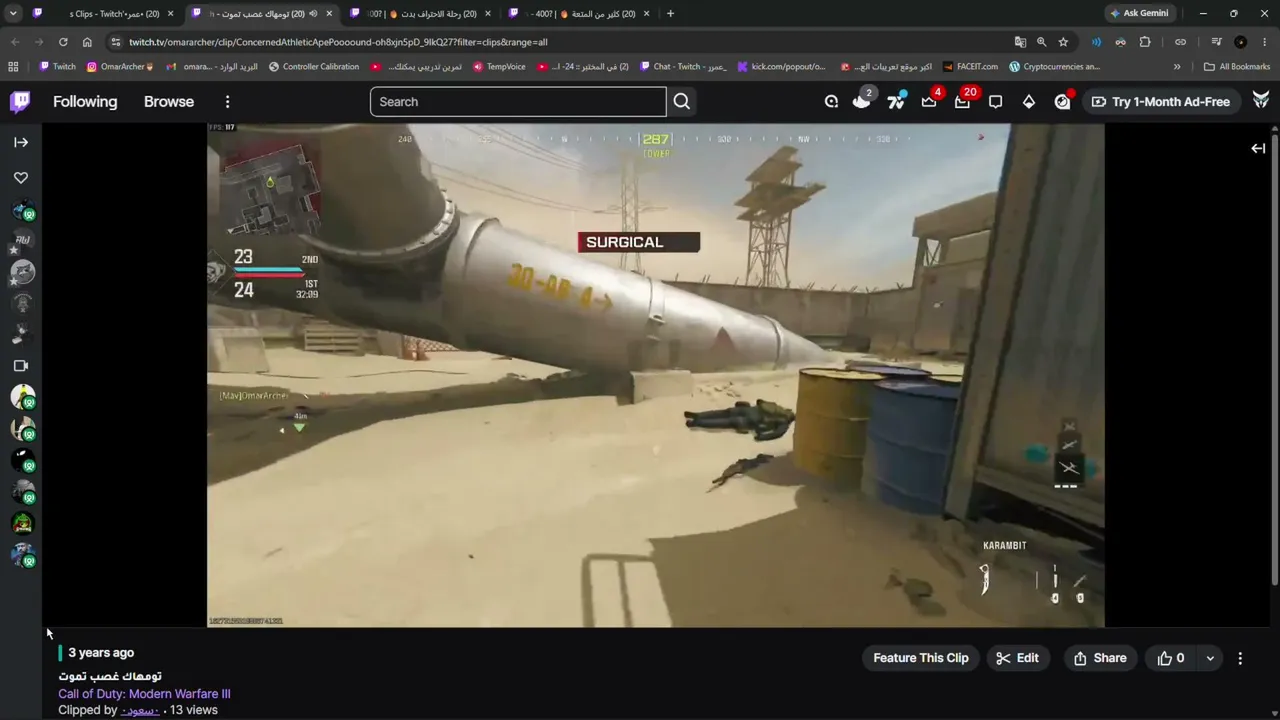Open the user avatar account menu
This screenshot has height=720, width=1280.
click(x=1261, y=100)
